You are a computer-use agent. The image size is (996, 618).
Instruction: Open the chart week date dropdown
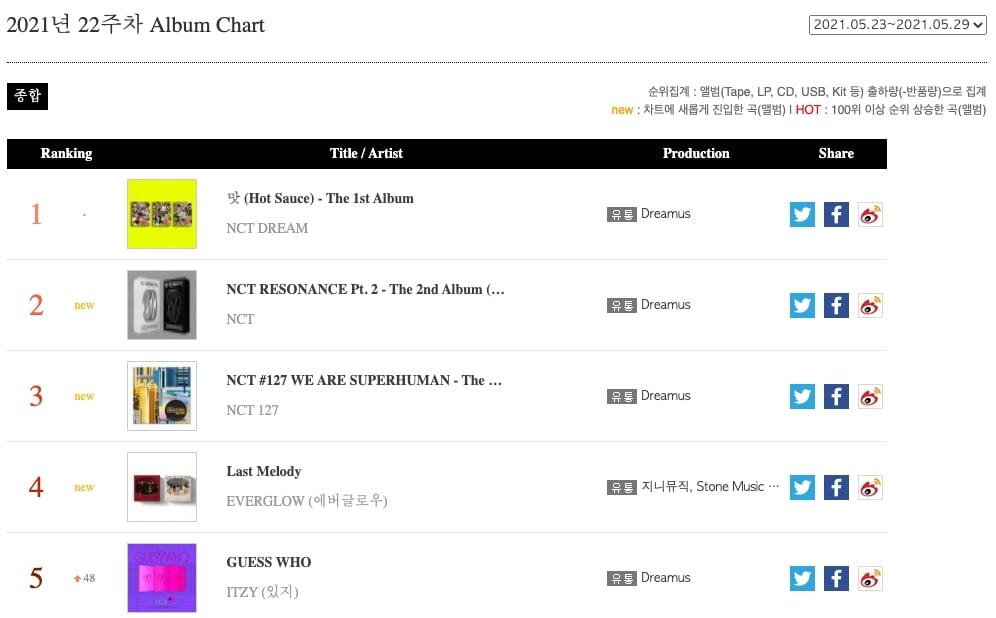pos(897,24)
